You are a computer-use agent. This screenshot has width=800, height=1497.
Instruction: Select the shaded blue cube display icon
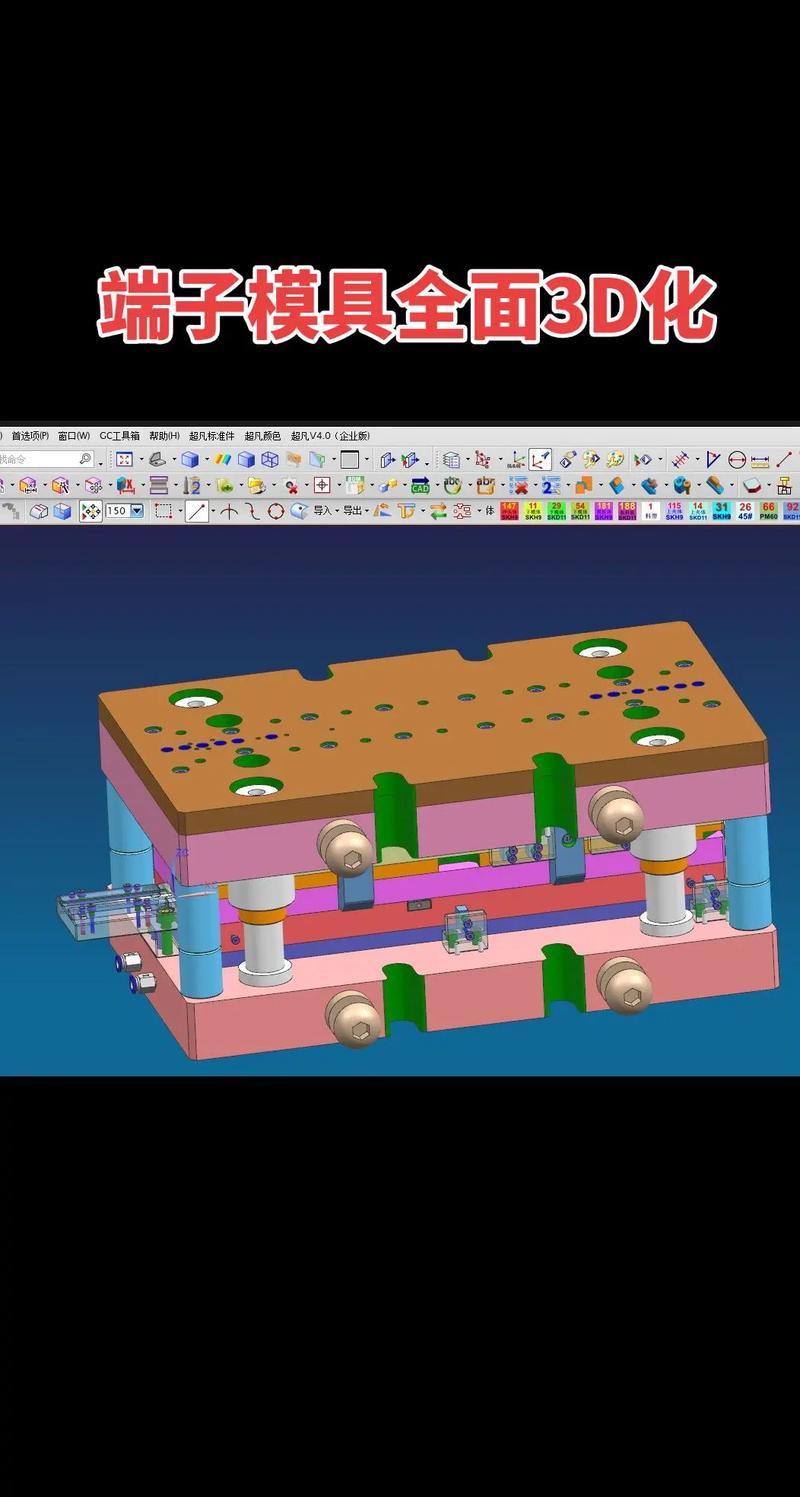pyautogui.click(x=190, y=460)
